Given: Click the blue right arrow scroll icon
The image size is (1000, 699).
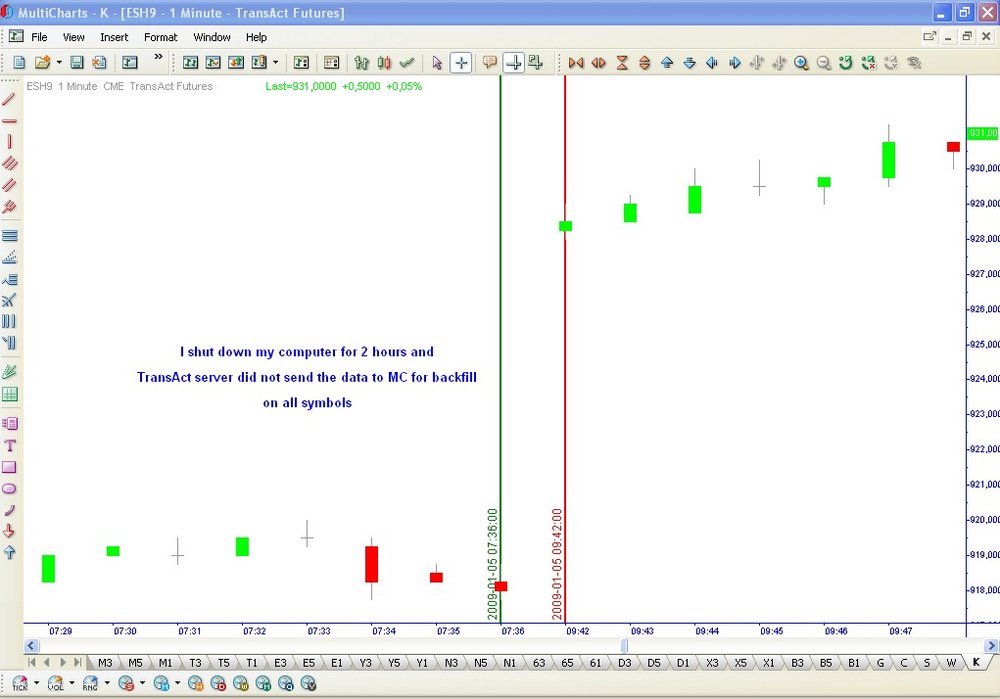Looking at the screenshot, I should 734,63.
